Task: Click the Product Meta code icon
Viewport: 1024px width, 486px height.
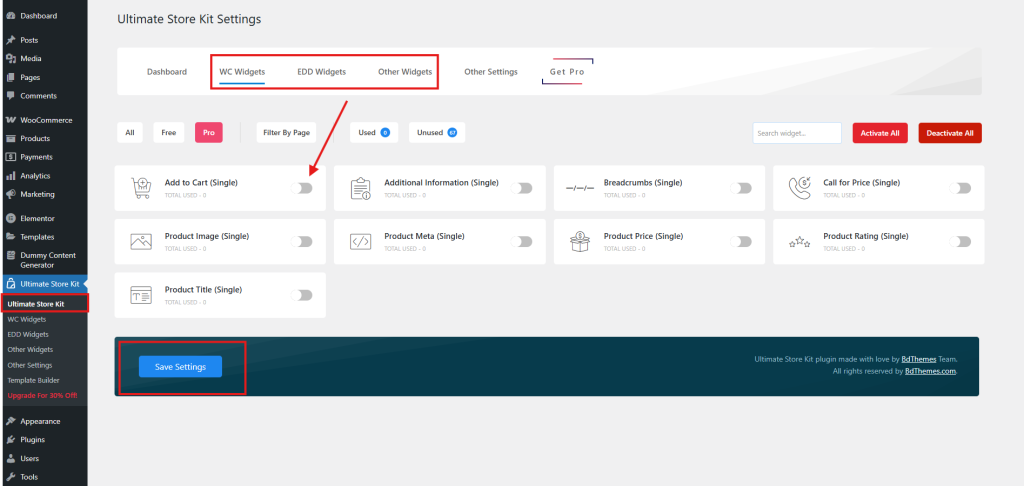Action: (x=360, y=241)
